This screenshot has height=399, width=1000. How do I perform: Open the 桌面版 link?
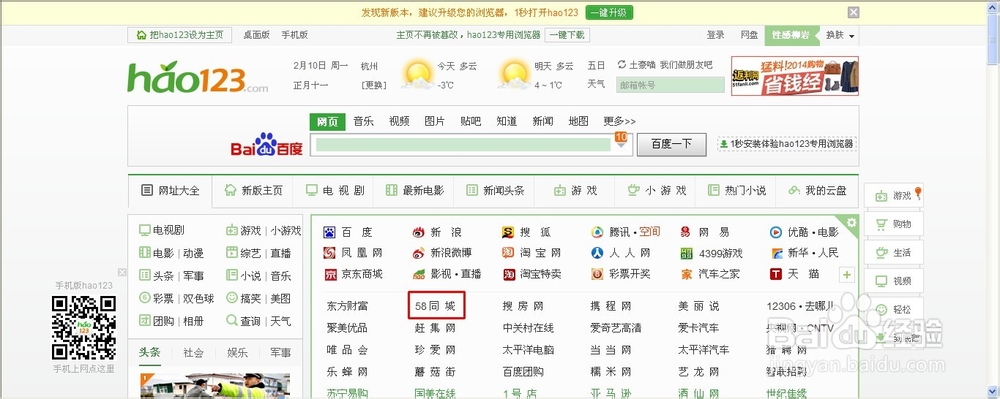click(256, 36)
